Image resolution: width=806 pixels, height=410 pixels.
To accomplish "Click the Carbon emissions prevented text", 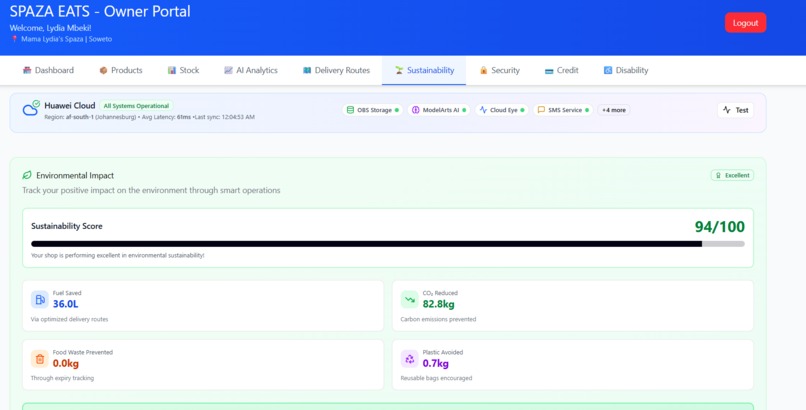I will (438, 319).
